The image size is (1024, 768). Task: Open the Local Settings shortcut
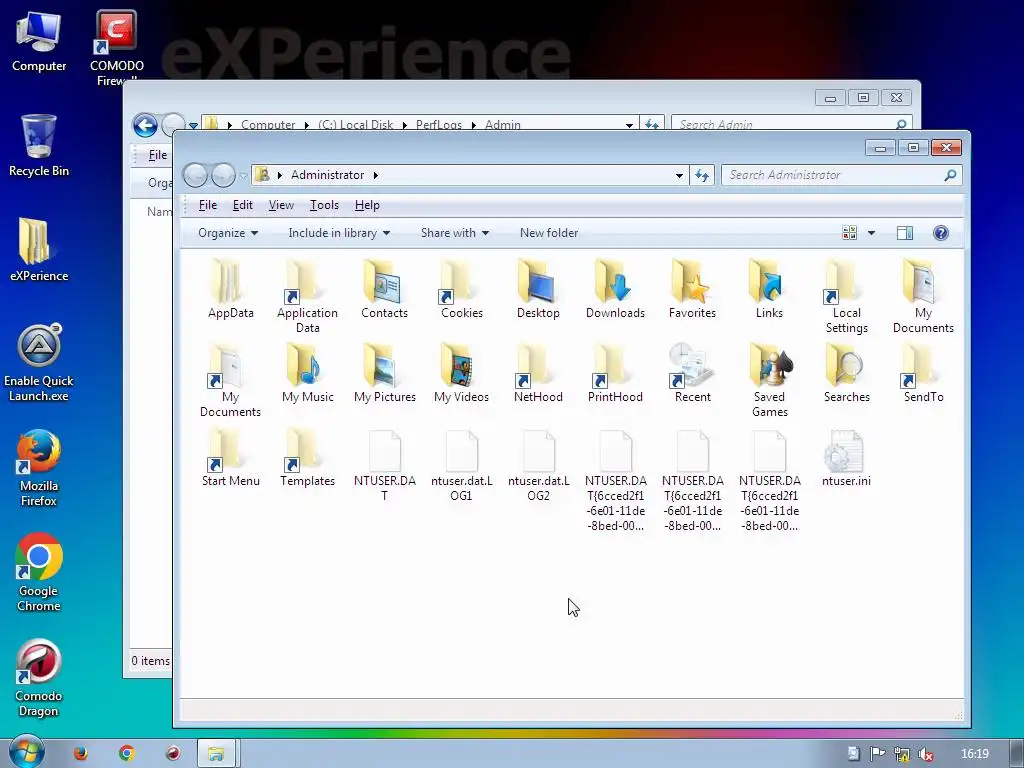846,296
